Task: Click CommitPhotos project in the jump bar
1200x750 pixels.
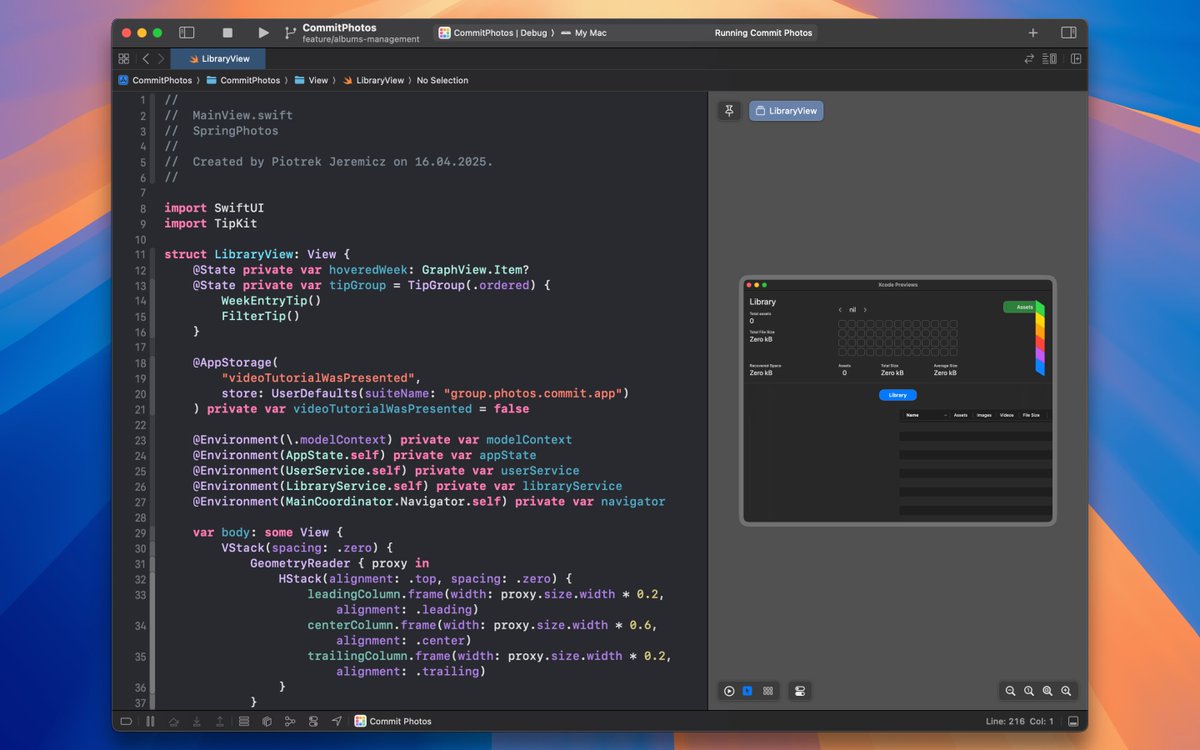Action: pyautogui.click(x=155, y=80)
